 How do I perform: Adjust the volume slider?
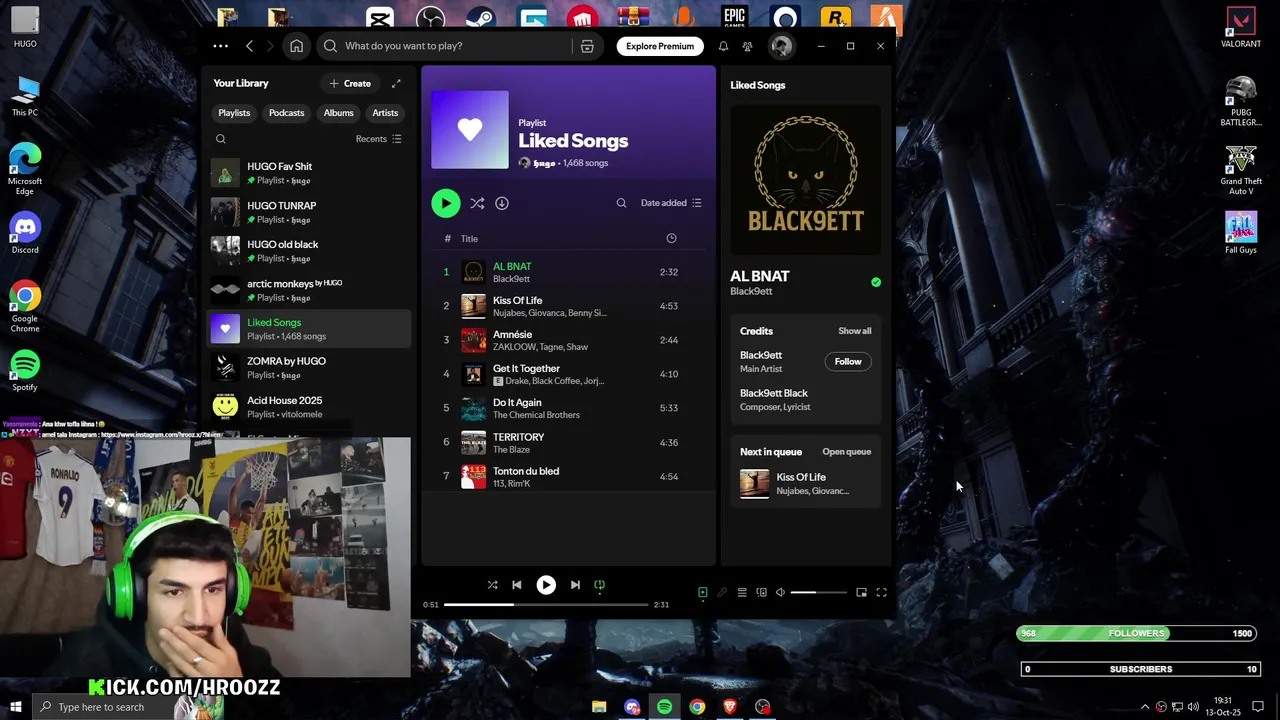tap(818, 593)
